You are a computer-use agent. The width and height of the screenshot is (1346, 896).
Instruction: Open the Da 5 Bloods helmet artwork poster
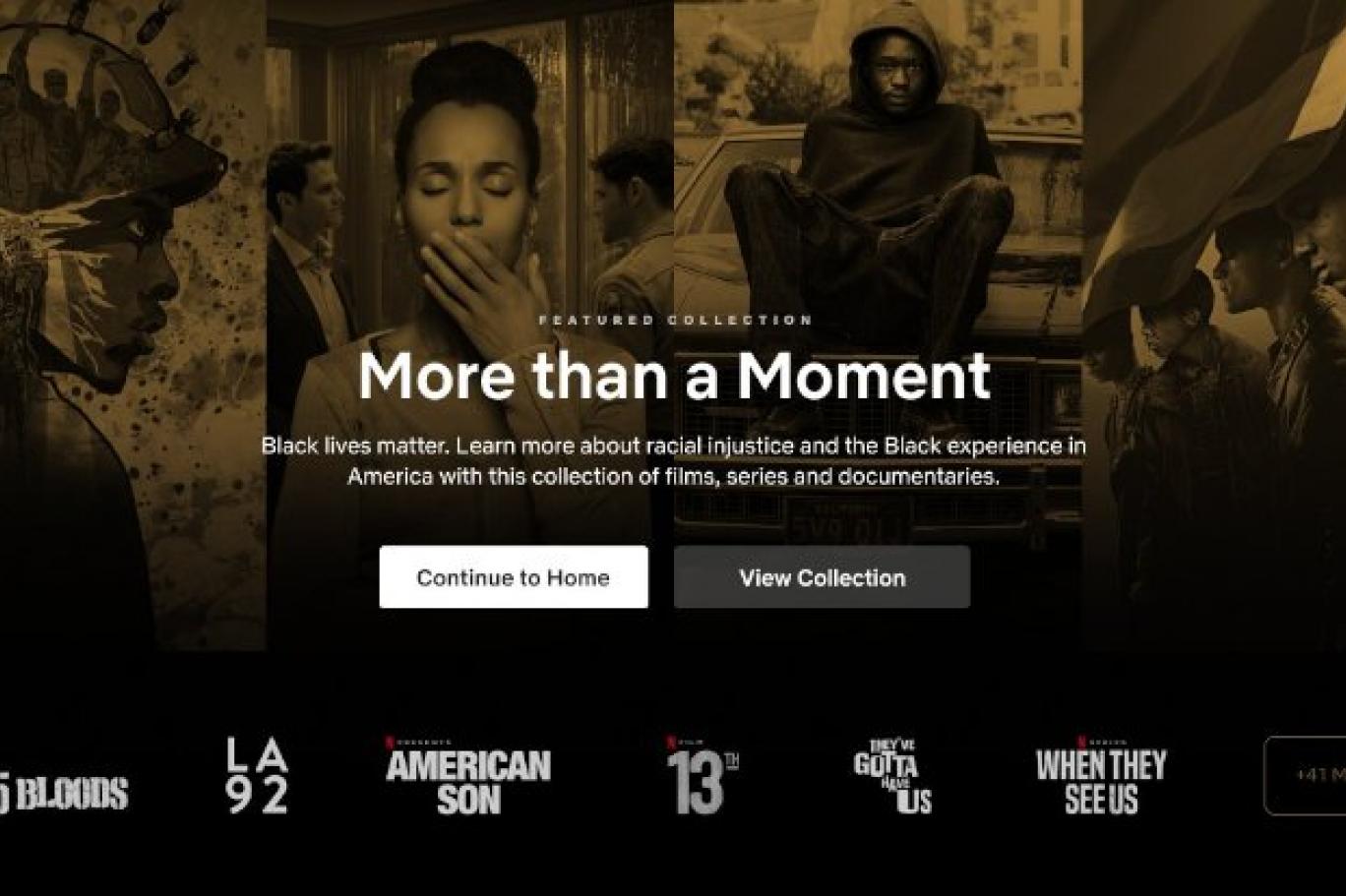point(133,325)
